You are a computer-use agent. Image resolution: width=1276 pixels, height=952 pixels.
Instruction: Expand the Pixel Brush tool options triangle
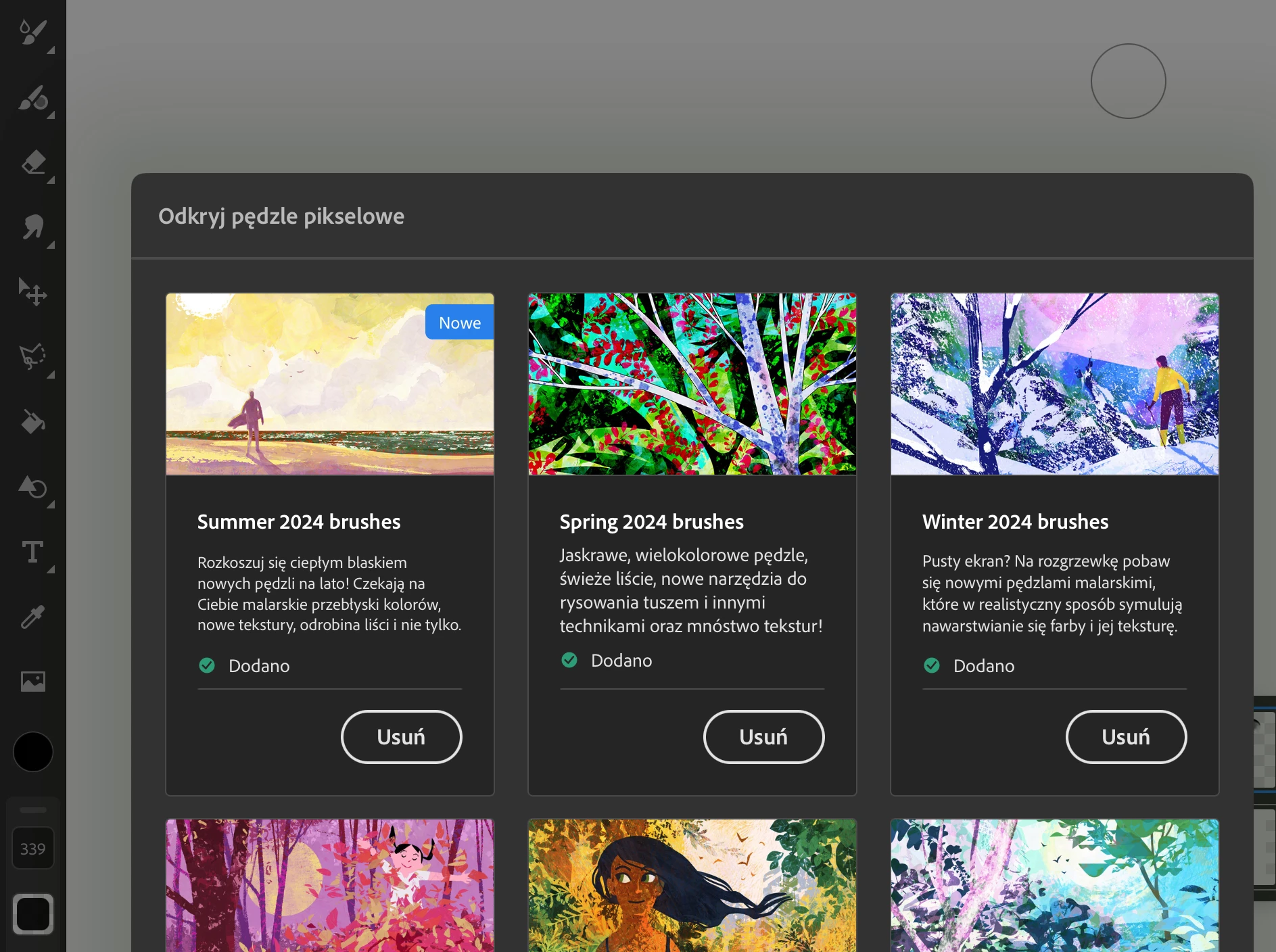click(51, 50)
